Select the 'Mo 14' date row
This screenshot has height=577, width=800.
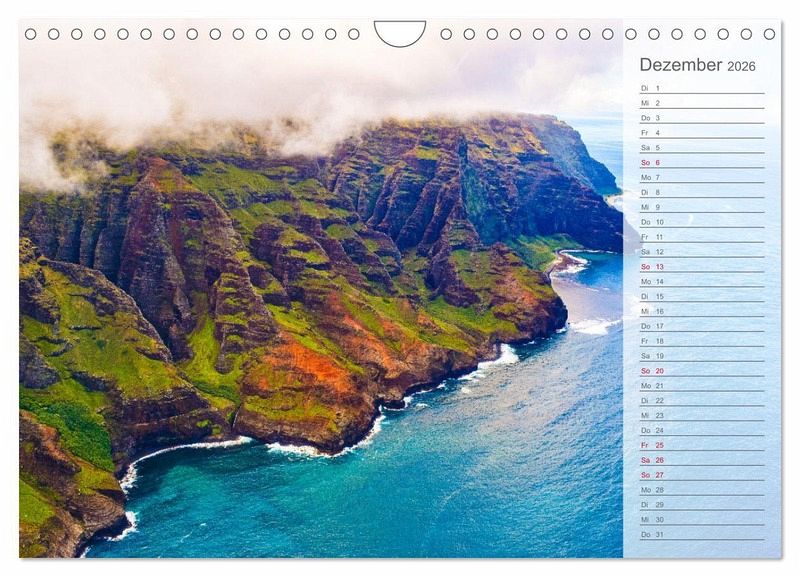(x=702, y=282)
